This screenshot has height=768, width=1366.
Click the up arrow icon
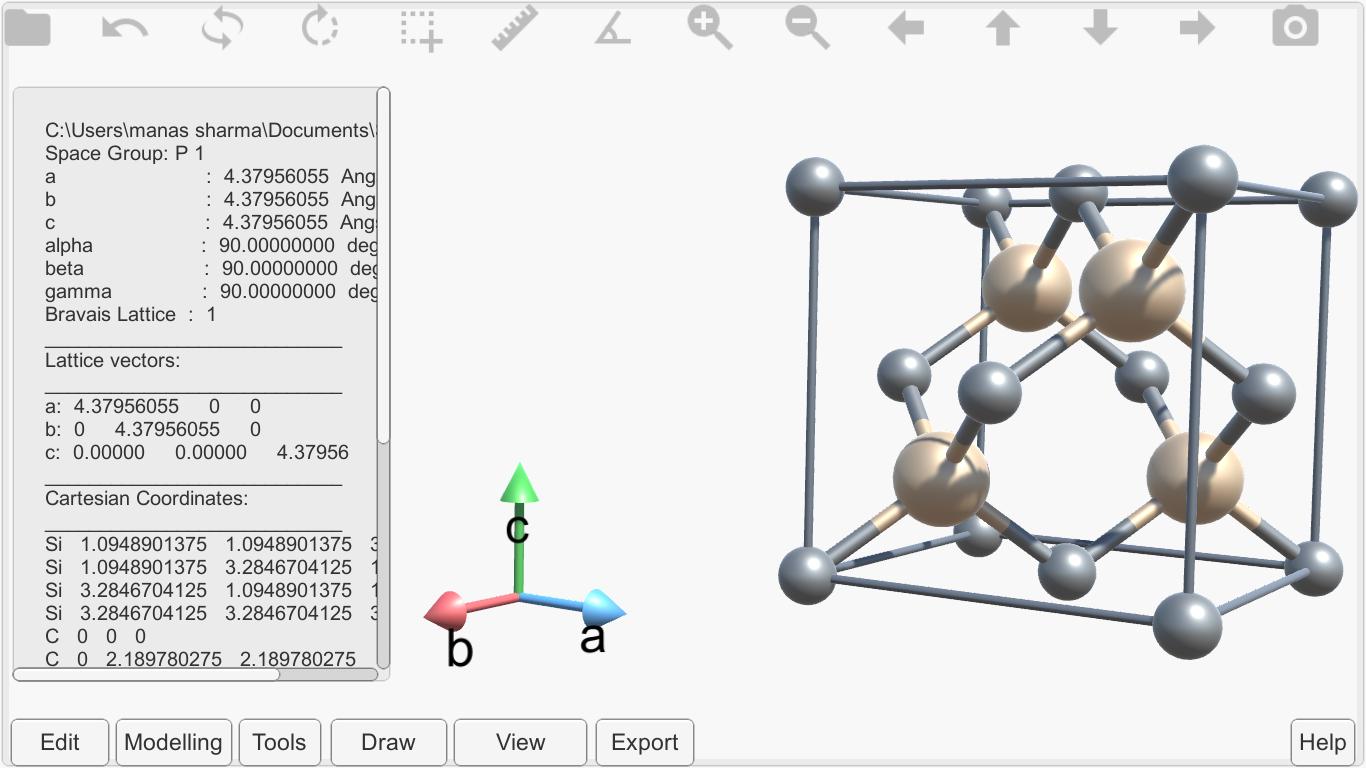1003,28
